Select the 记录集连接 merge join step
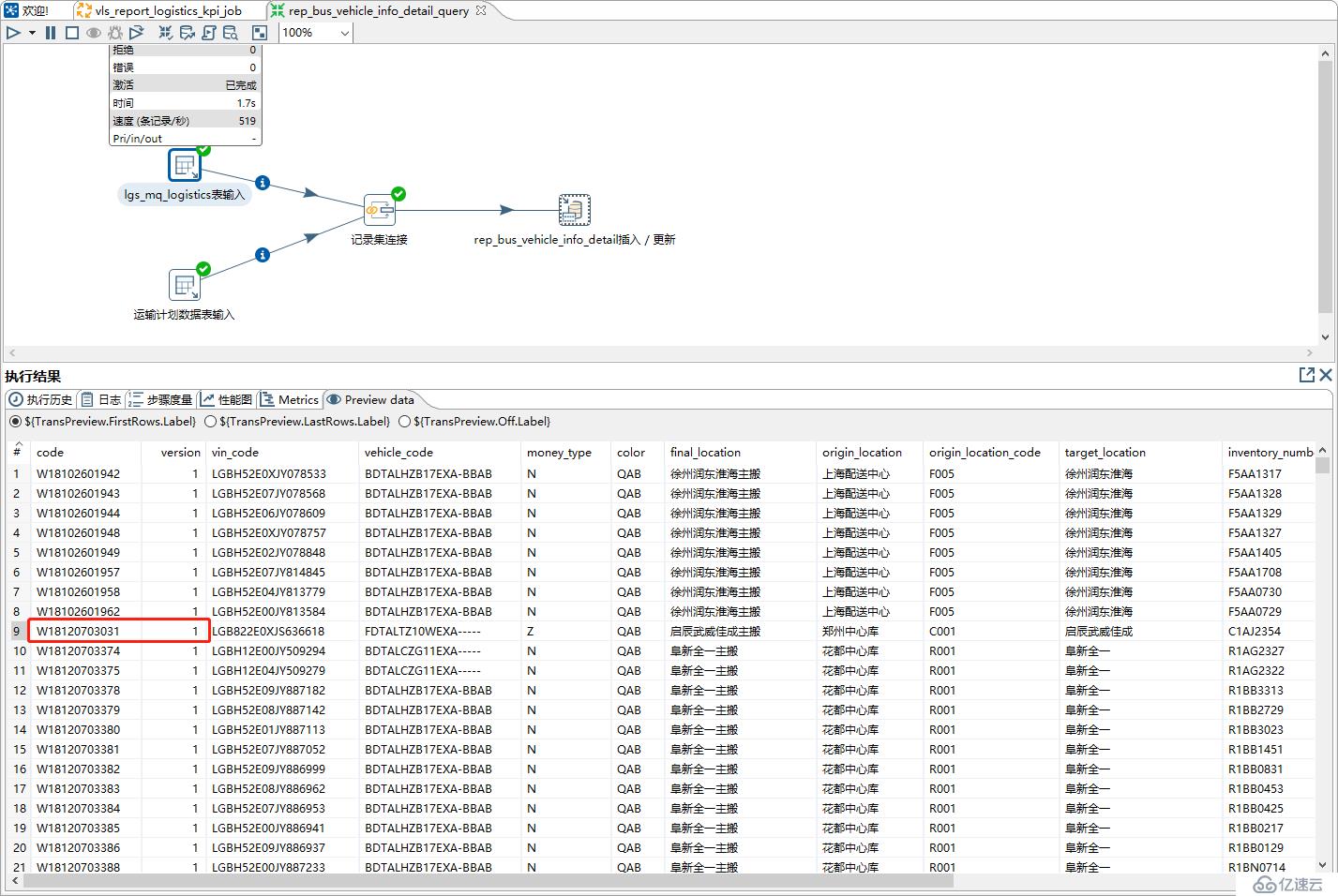Viewport: 1338px width, 896px height. 380,210
